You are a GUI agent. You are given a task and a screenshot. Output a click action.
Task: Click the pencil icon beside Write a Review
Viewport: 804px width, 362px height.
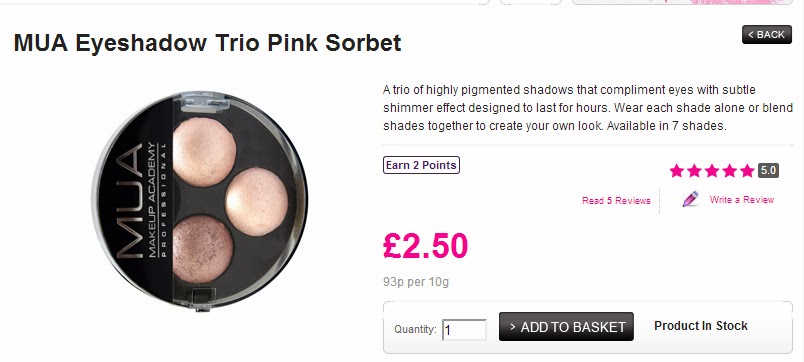coord(690,199)
